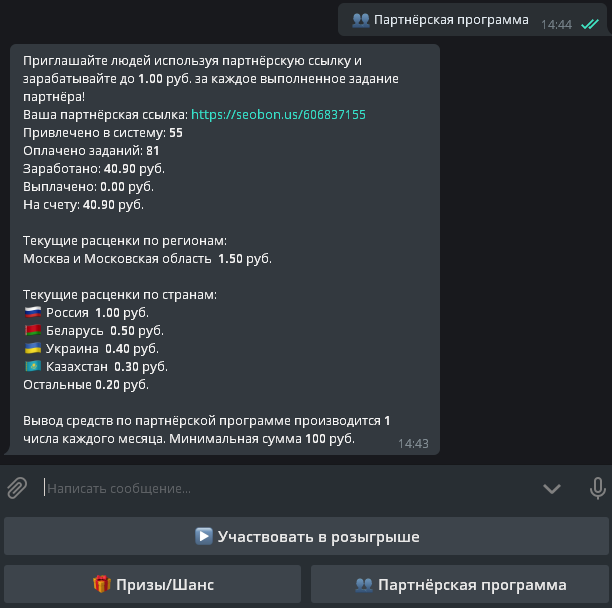Click the Ukraine flag emoji
The width and height of the screenshot is (612, 608).
pyautogui.click(x=32, y=349)
